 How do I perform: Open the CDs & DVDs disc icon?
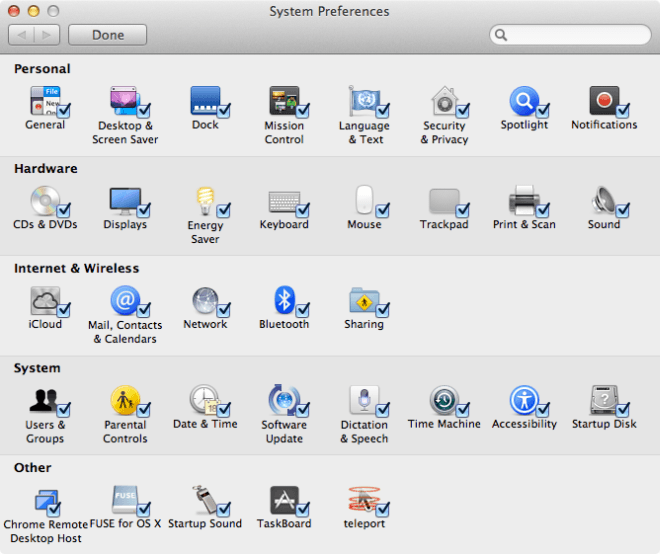[45, 200]
